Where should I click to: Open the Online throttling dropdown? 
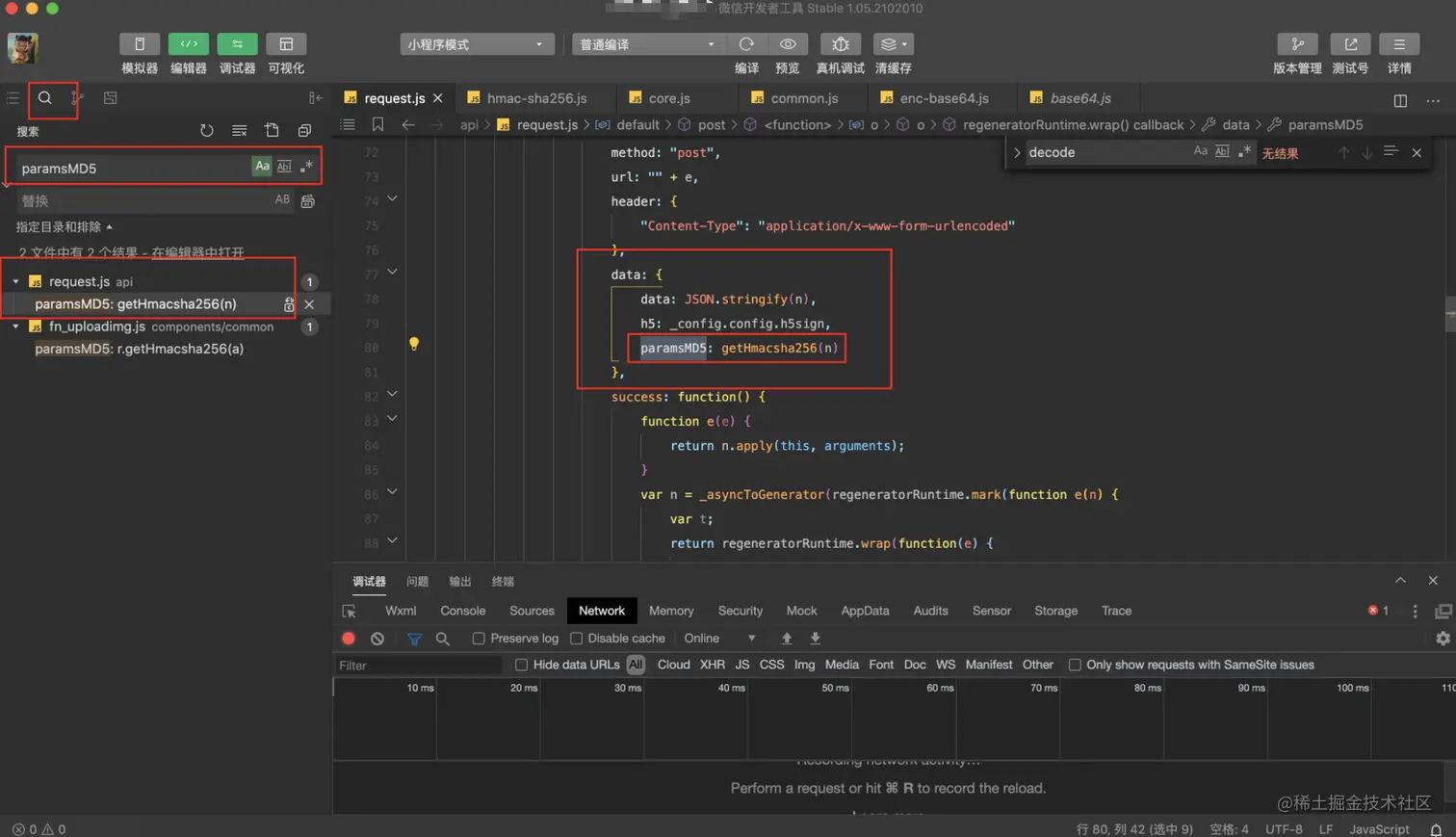tap(719, 639)
